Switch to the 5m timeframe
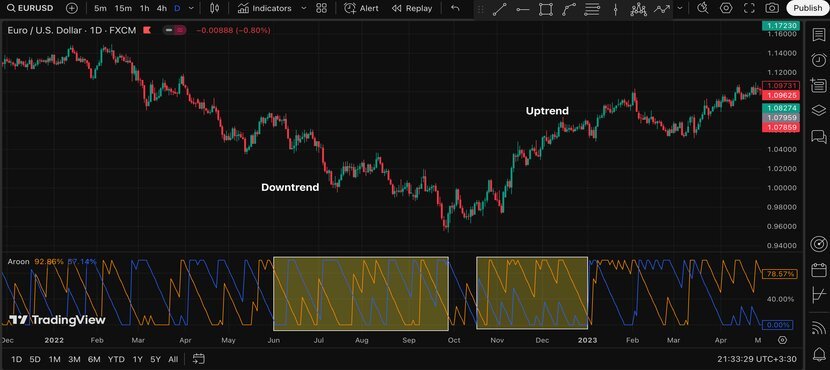This screenshot has height=370, width=830. click(x=100, y=8)
